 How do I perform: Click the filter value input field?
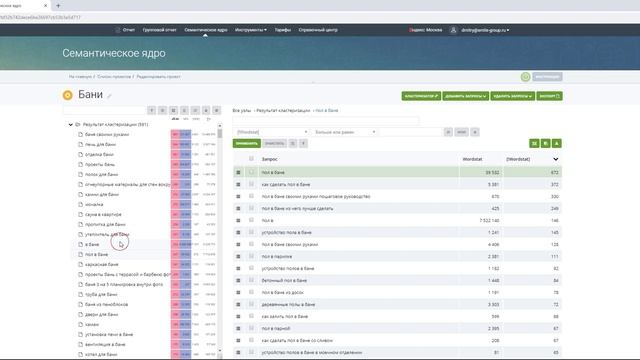pyautogui.click(x=410, y=132)
